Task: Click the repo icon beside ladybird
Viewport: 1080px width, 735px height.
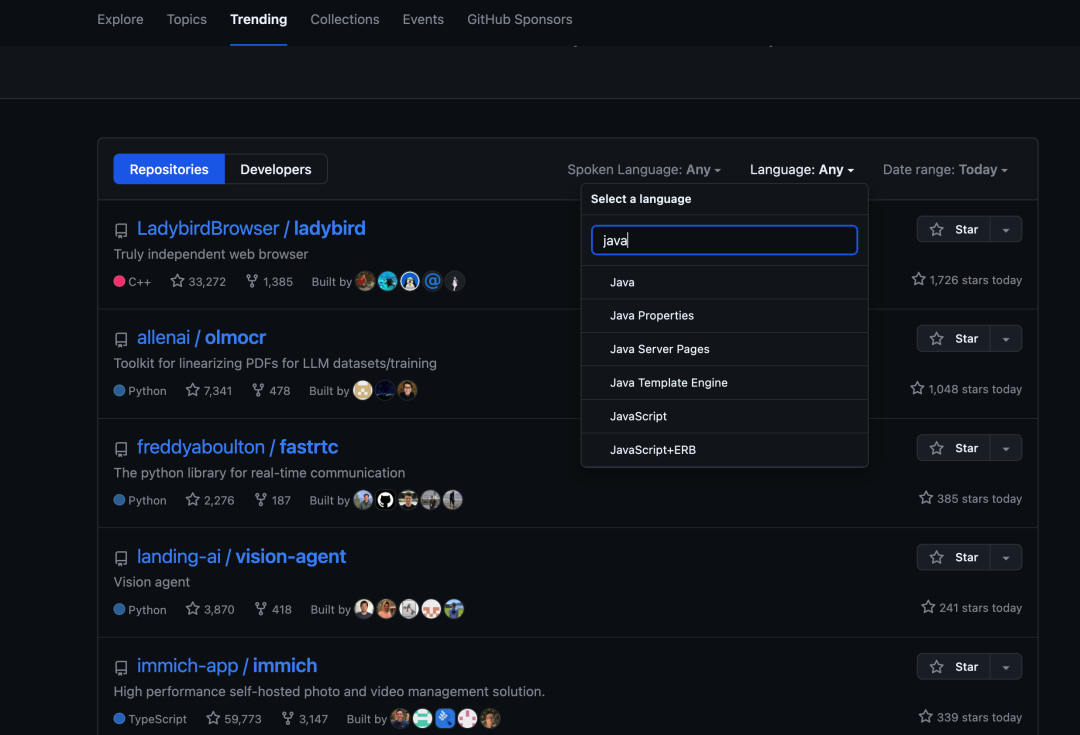Action: tap(121, 230)
